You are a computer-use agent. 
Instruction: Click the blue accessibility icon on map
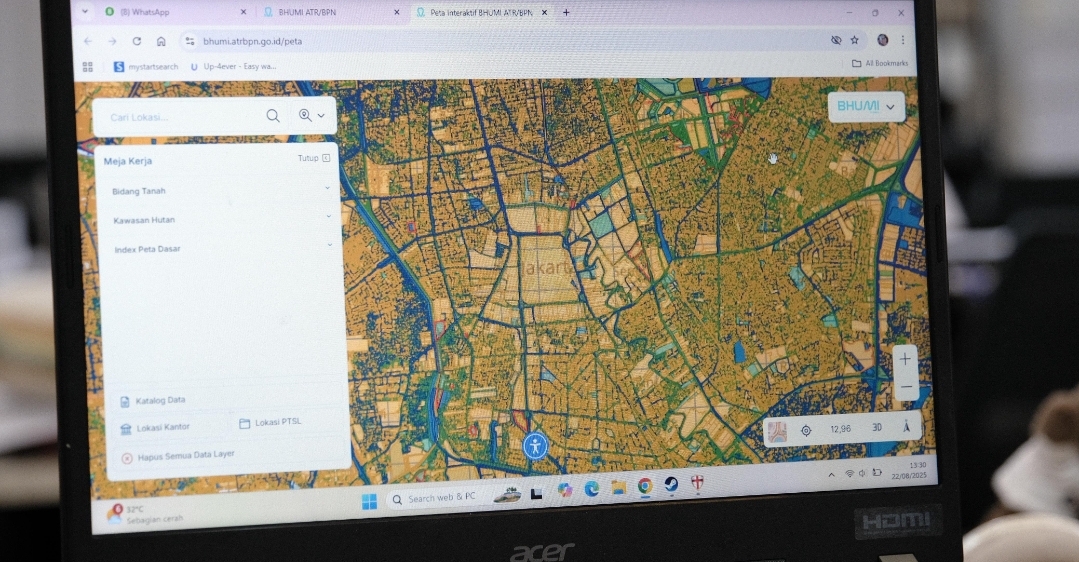pyautogui.click(x=536, y=446)
